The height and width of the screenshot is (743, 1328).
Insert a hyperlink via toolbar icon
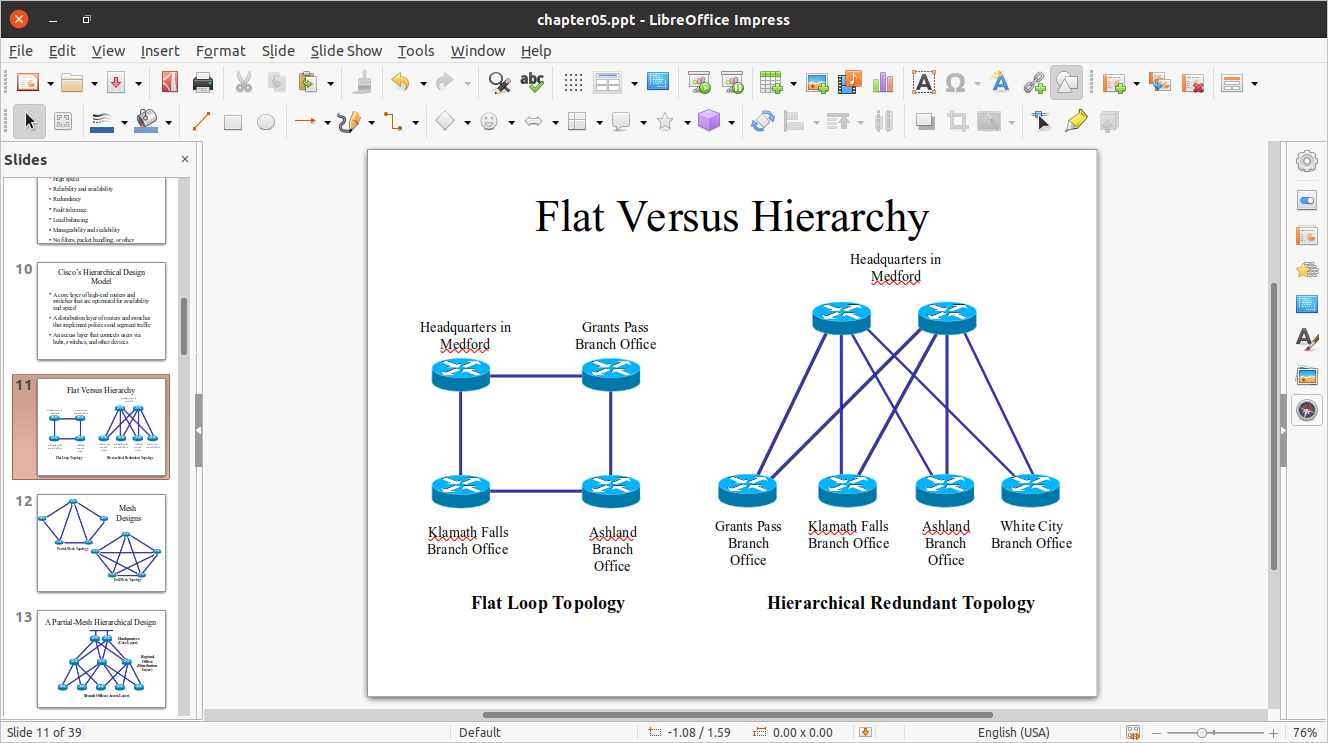tap(1033, 82)
